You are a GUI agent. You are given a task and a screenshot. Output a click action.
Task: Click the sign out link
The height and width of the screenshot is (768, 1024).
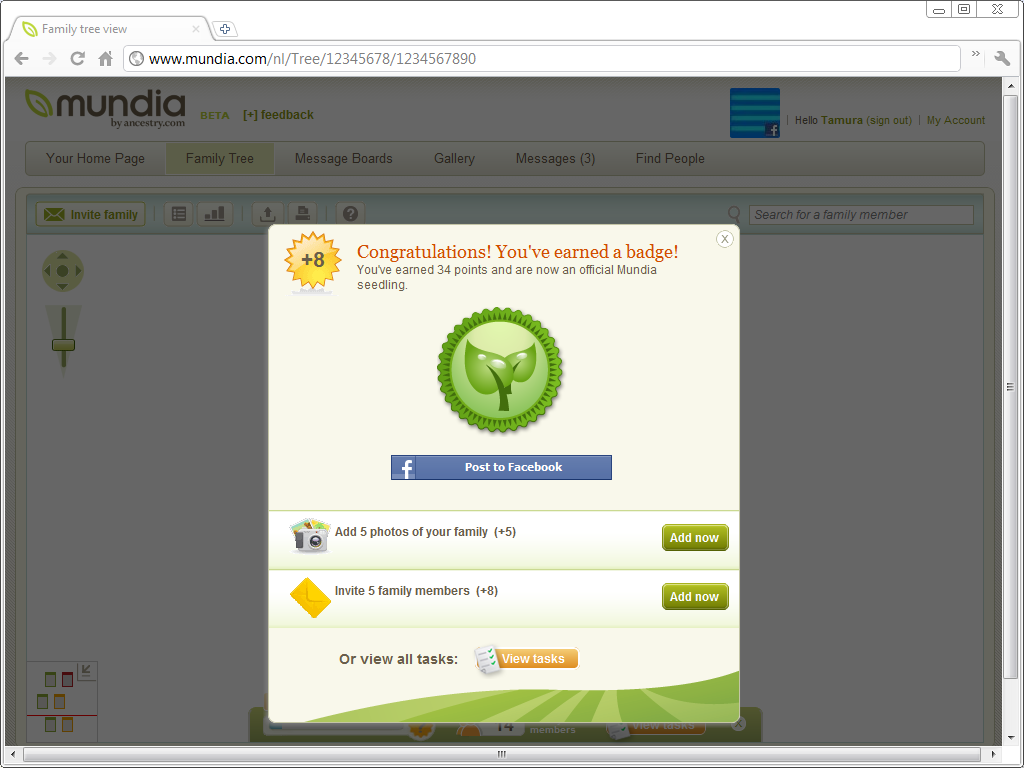click(x=889, y=120)
